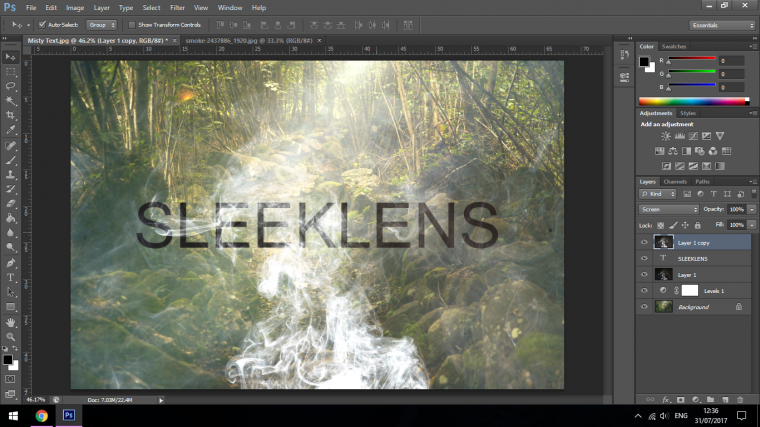The height and width of the screenshot is (427, 760).
Task: Open the Essentials workspace dropdown
Action: pyautogui.click(x=722, y=25)
